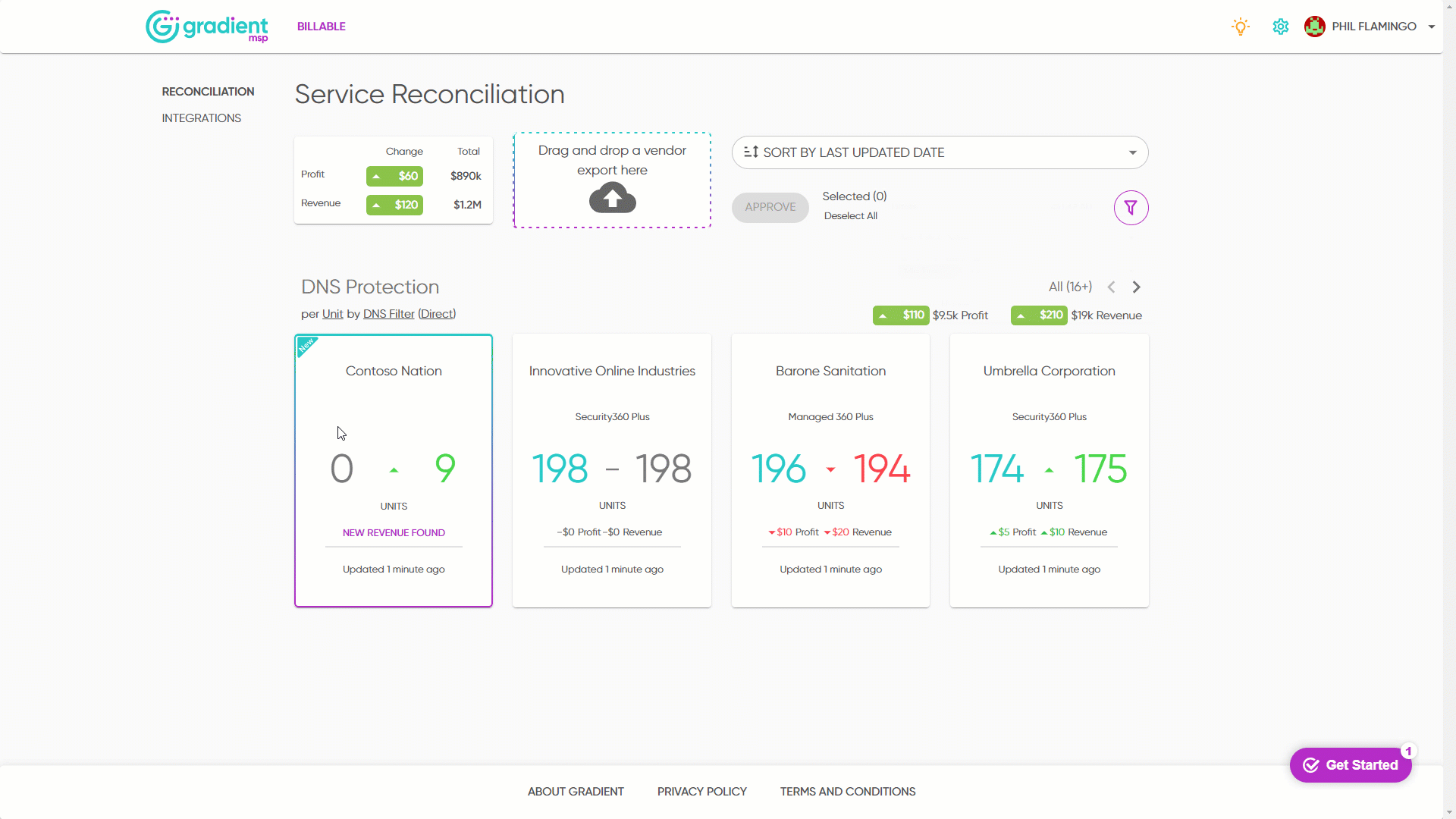This screenshot has height=819, width=1456.
Task: Click New Revenue Found on Contoso Nation
Action: point(394,533)
